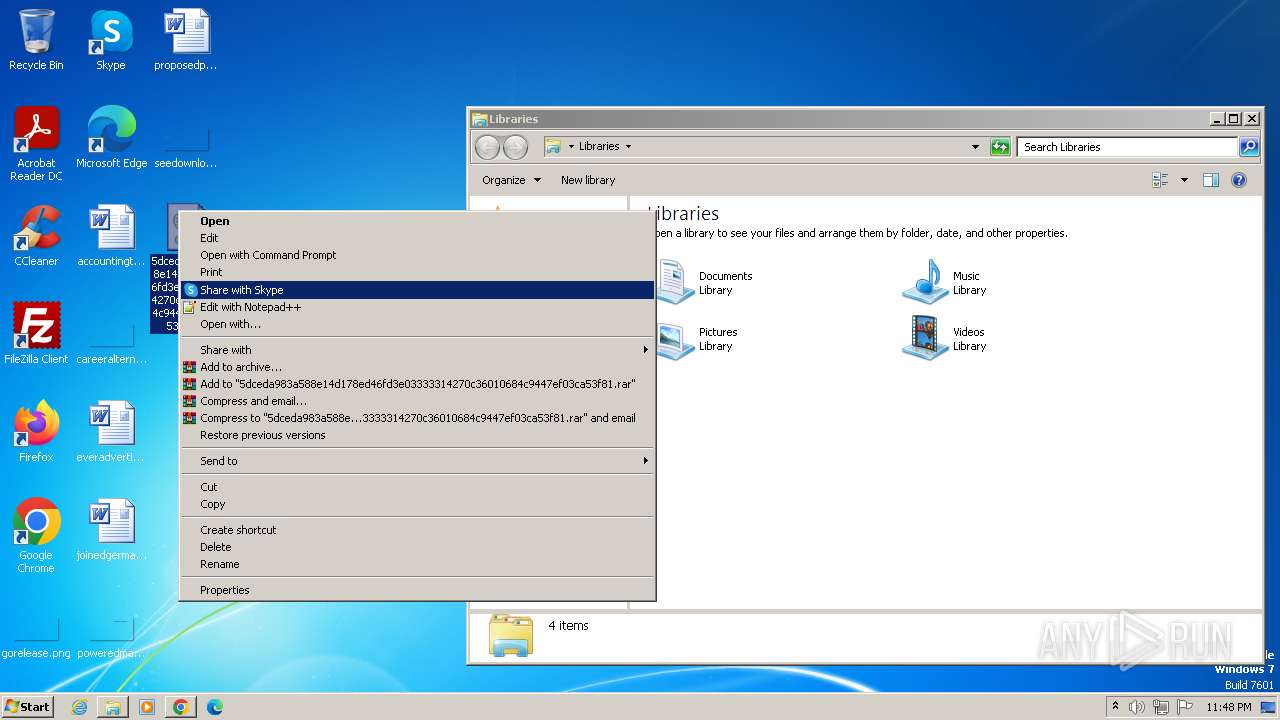Toggle the preview pane button
The width and height of the screenshot is (1280, 720).
[1211, 180]
